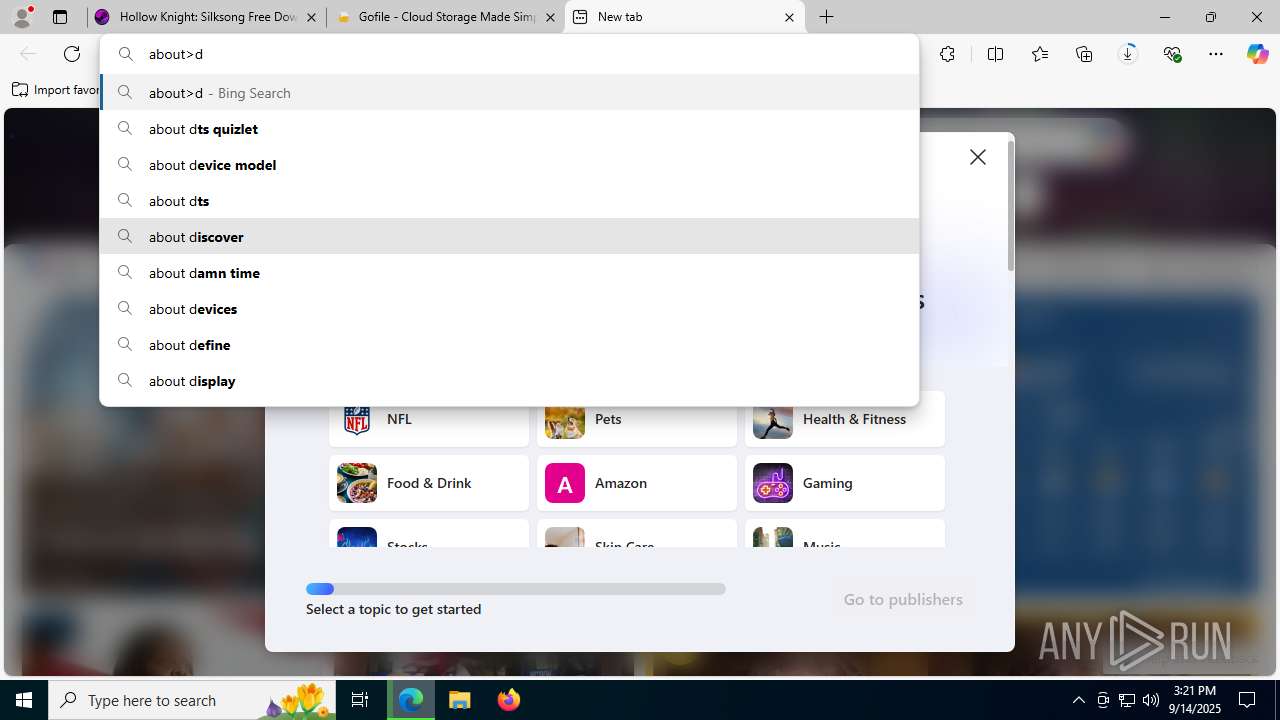Image resolution: width=1280 pixels, height=720 pixels.
Task: Open Copilot icon
Action: tap(1257, 54)
